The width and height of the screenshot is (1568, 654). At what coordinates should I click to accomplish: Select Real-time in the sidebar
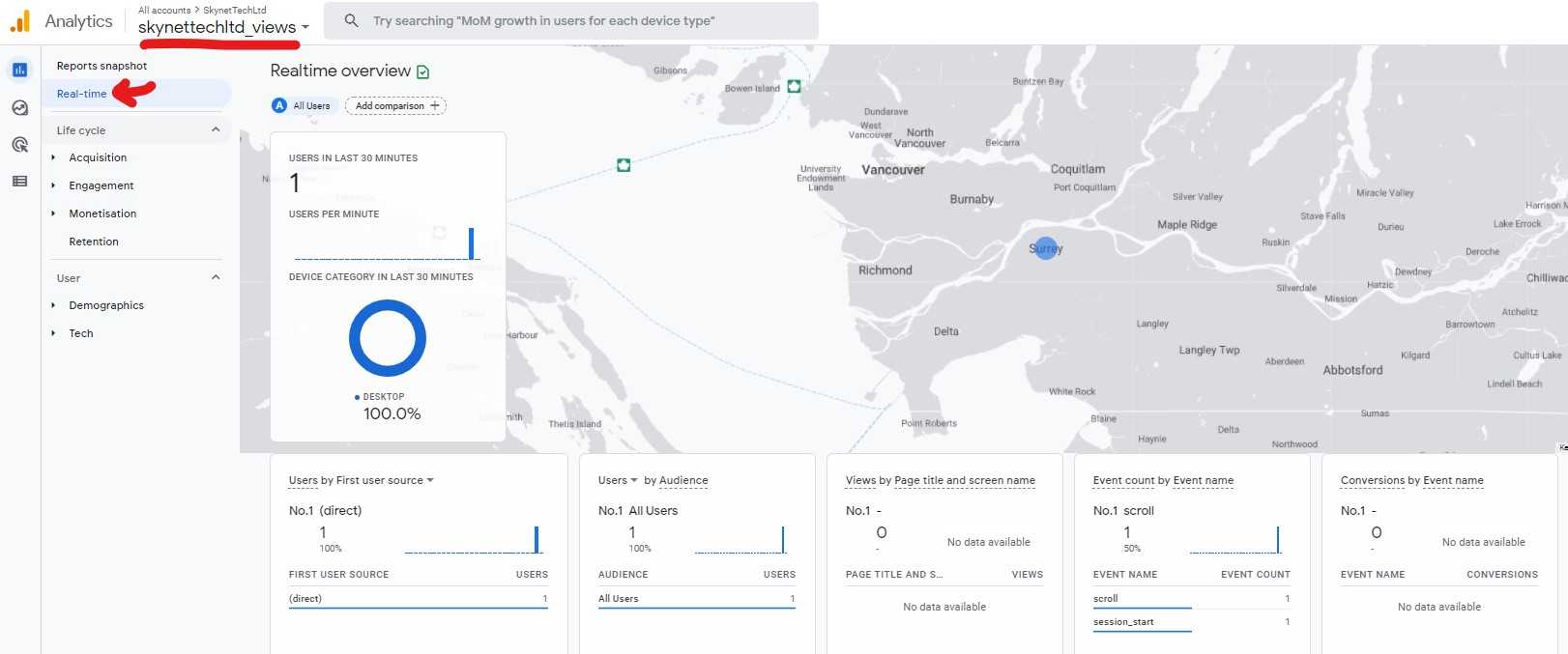click(82, 94)
